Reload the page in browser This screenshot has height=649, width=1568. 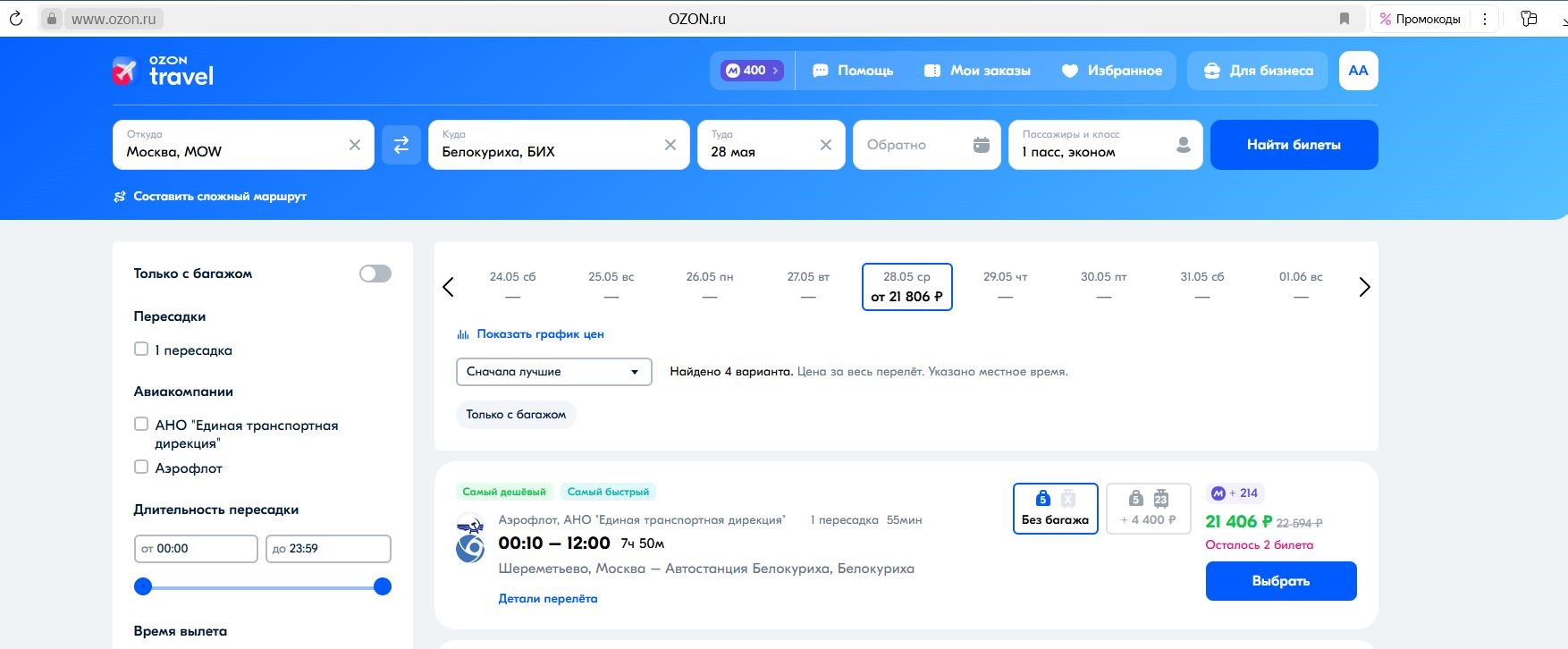15,19
